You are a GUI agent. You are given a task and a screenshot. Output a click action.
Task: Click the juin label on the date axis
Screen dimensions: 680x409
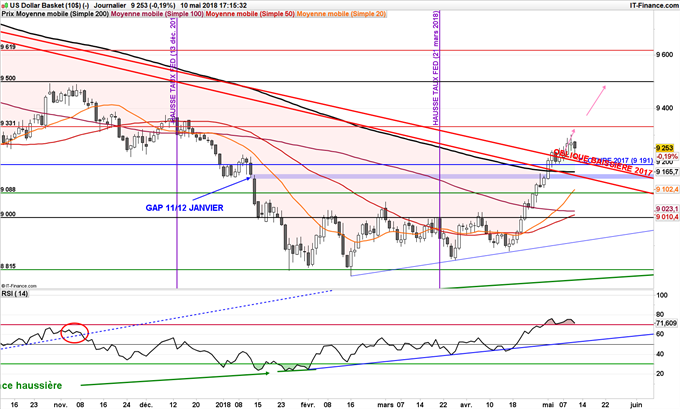coord(636,405)
